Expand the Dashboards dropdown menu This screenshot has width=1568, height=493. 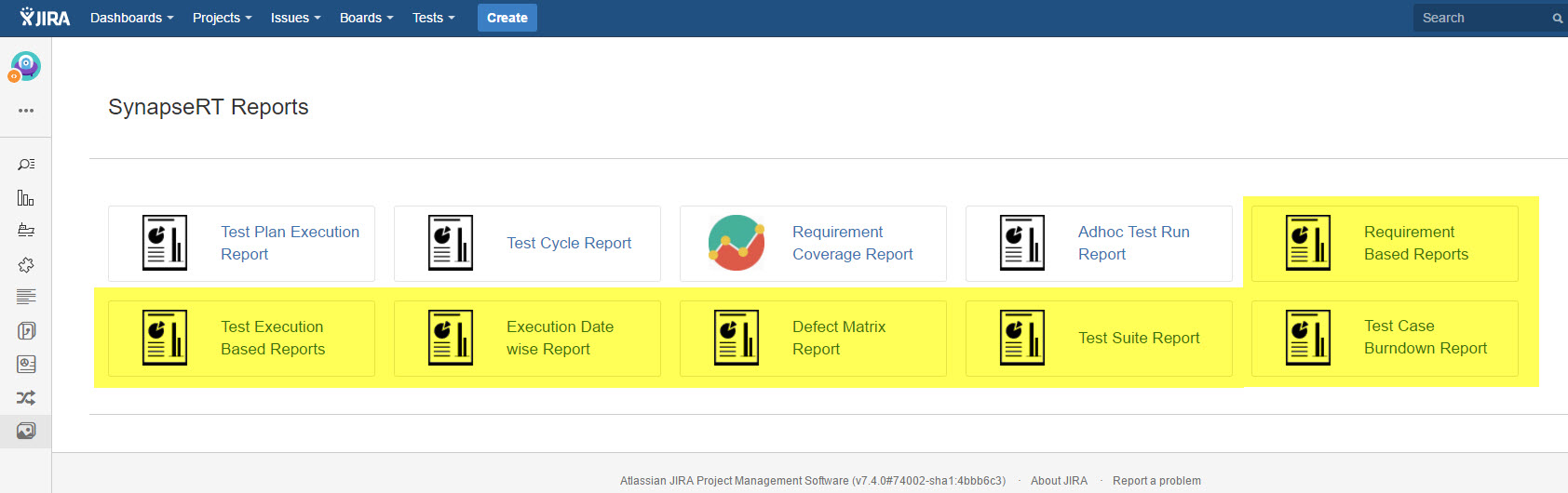[131, 18]
